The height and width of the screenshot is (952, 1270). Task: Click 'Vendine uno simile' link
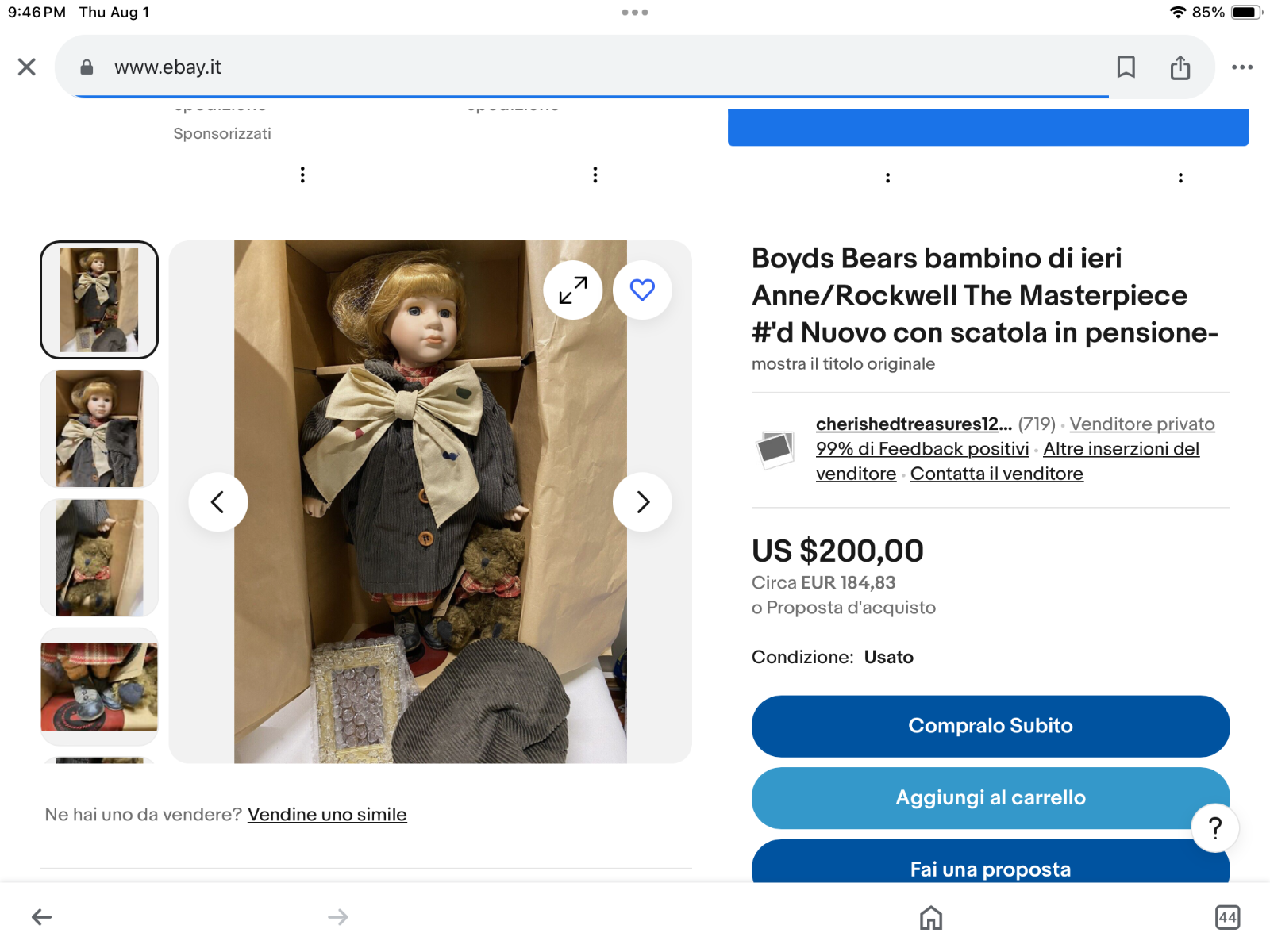[x=327, y=815]
